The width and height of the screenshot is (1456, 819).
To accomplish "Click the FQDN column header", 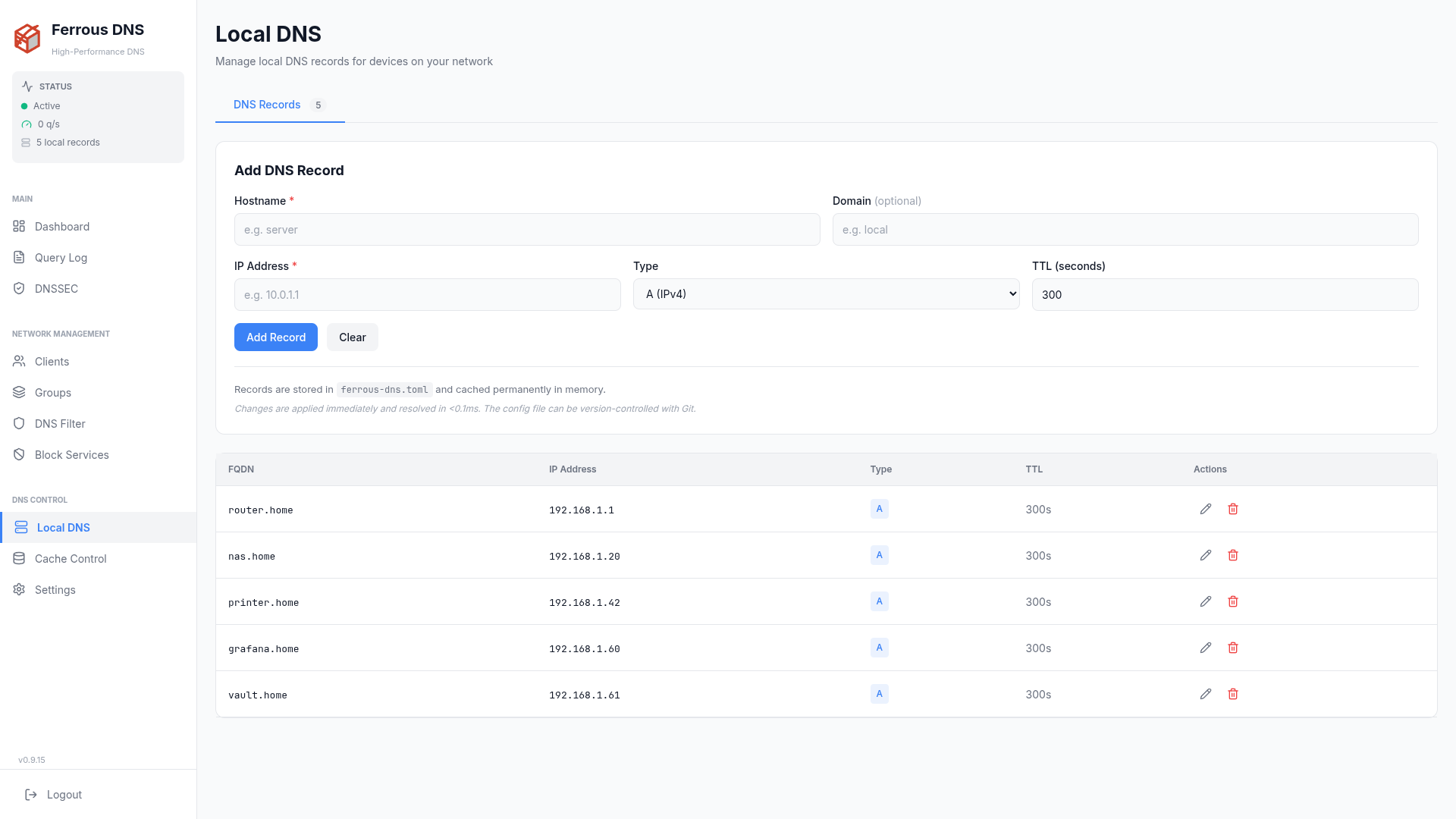I will coord(241,469).
